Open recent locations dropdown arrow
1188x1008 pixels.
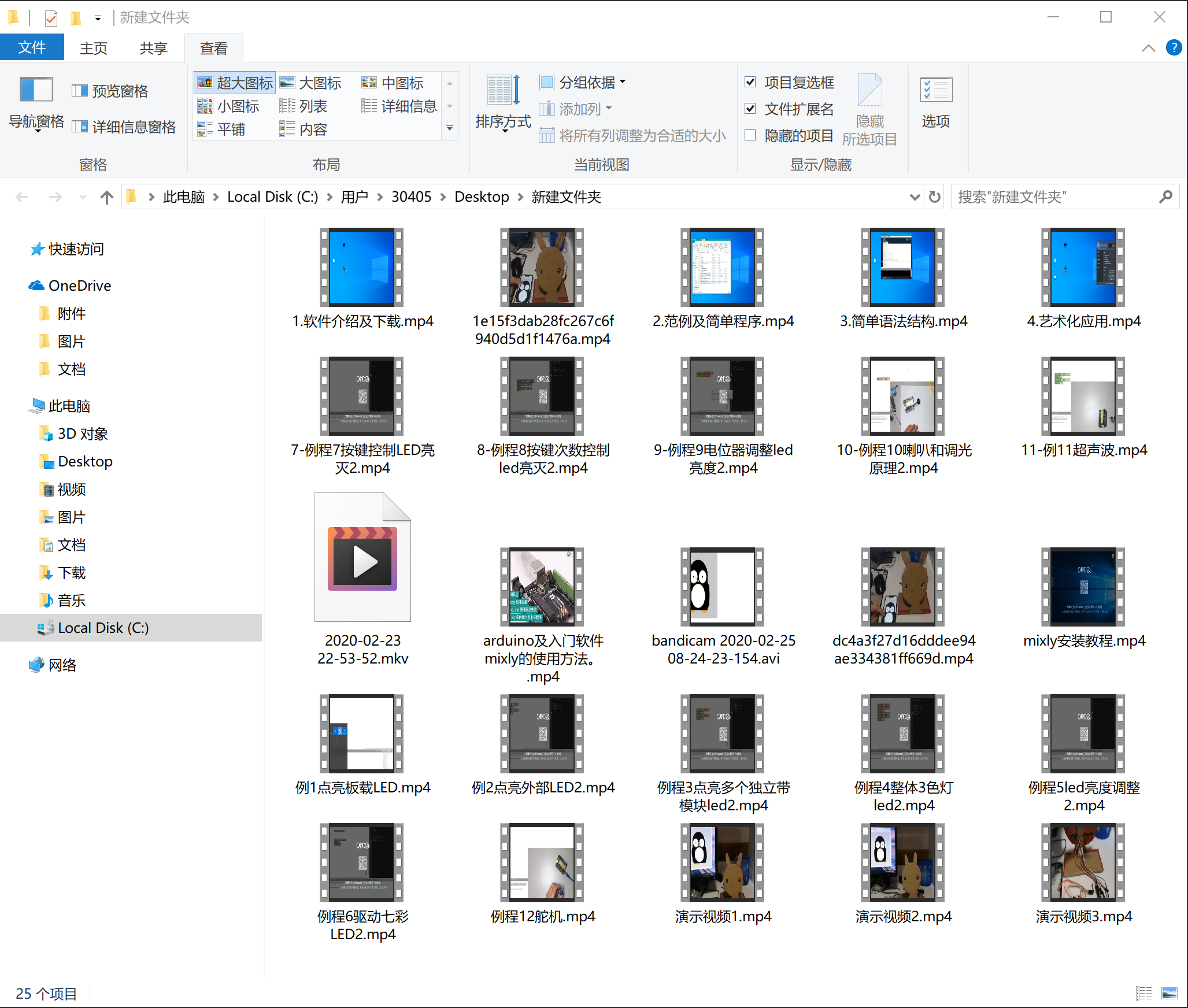(x=83, y=198)
